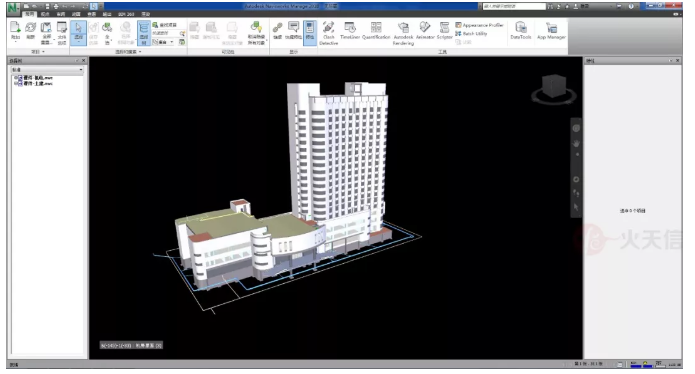This screenshot has width=695, height=374.
Task: Open the Quantification tool
Action: click(376, 31)
